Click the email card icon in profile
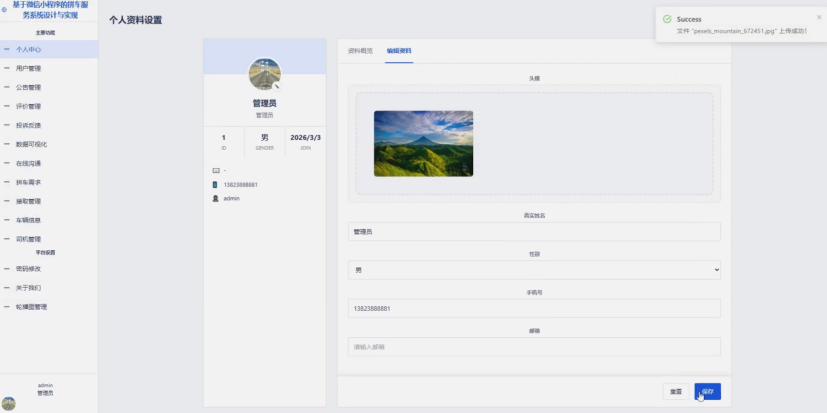This screenshot has width=827, height=413. [215, 170]
